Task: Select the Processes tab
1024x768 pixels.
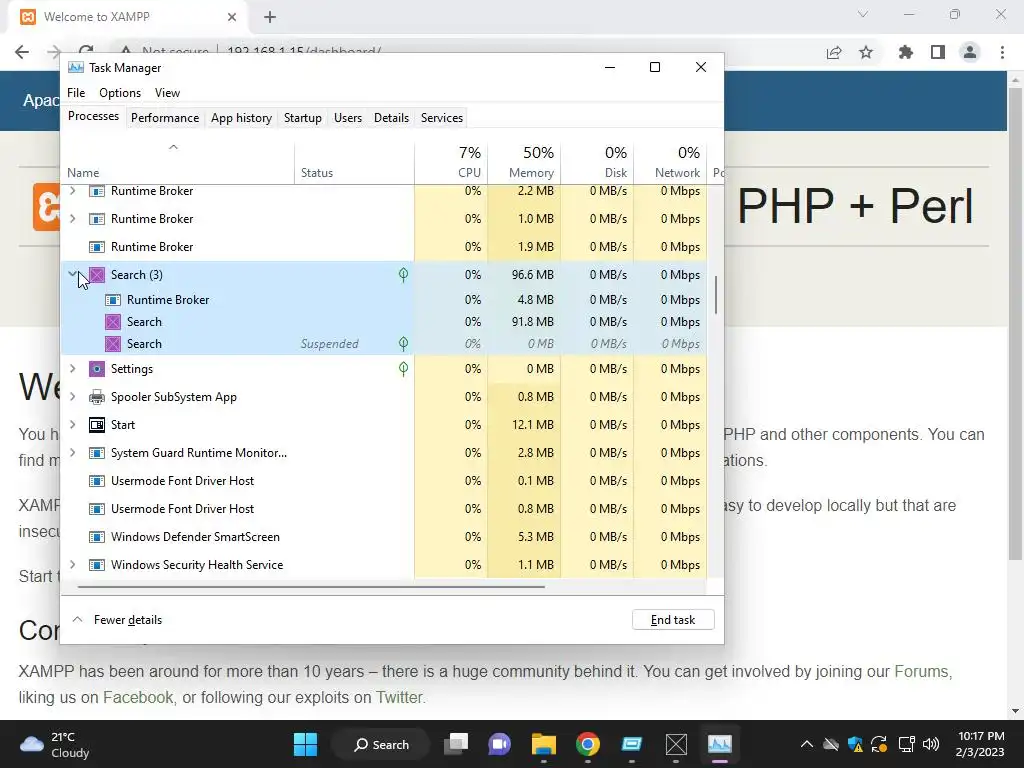Action: [x=93, y=116]
